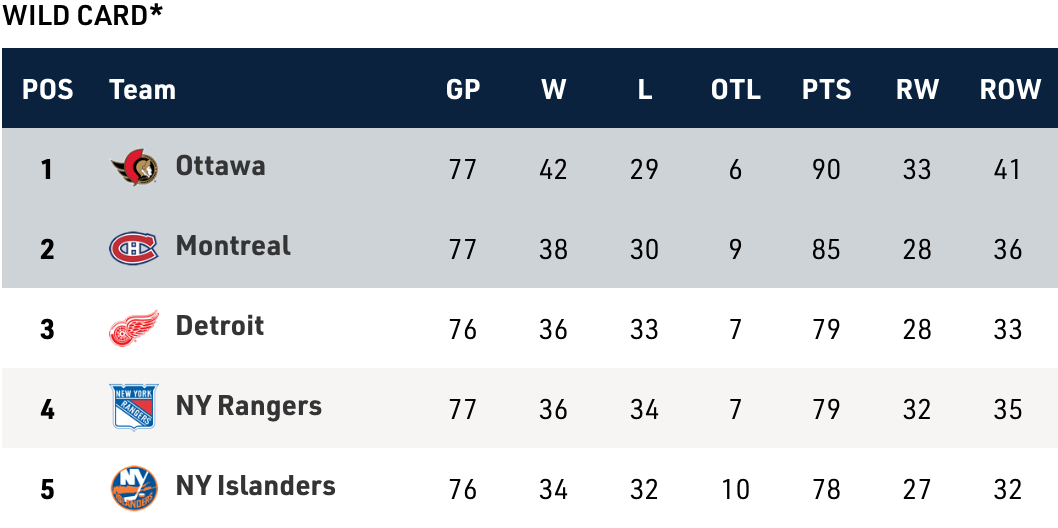
Task: Click the ROW column header
Action: (1010, 90)
